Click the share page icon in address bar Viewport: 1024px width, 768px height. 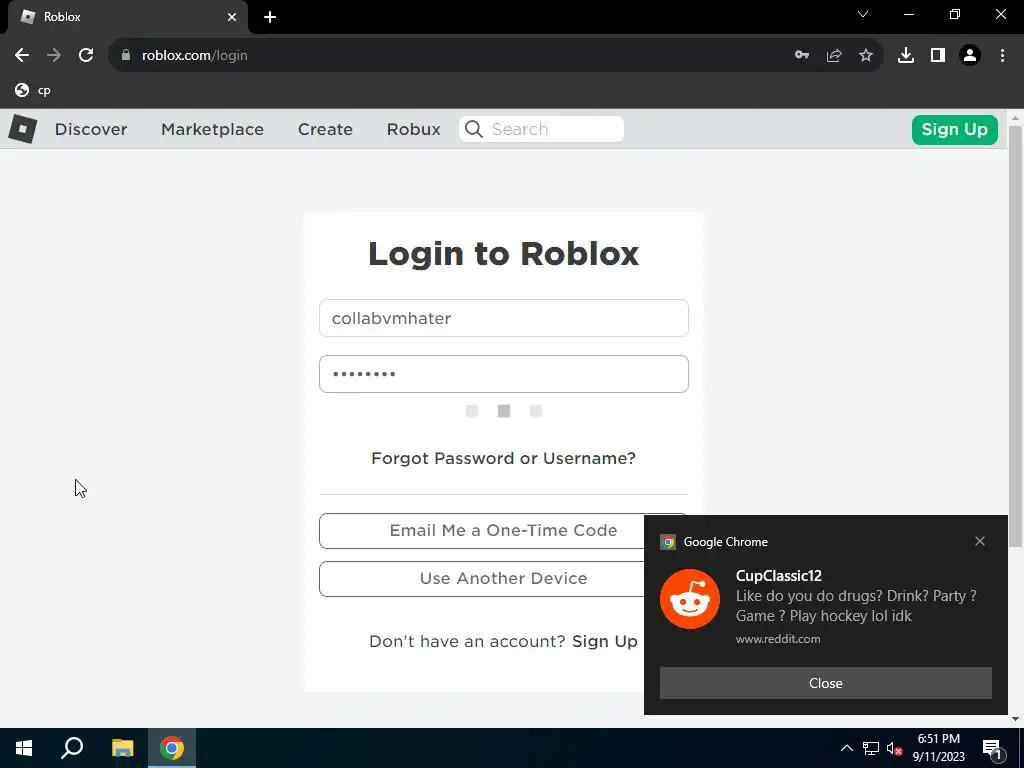click(x=834, y=56)
